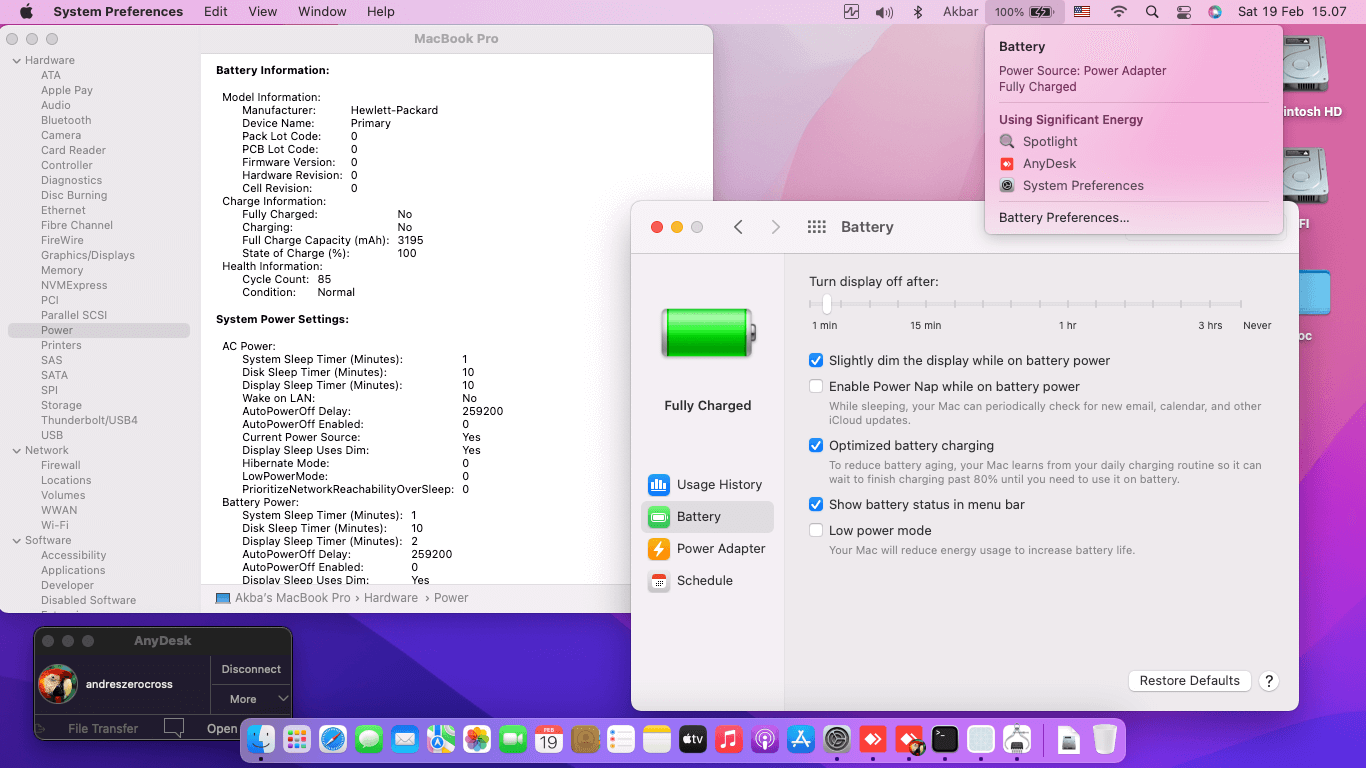Open Calendar icon in the dock

(549, 739)
